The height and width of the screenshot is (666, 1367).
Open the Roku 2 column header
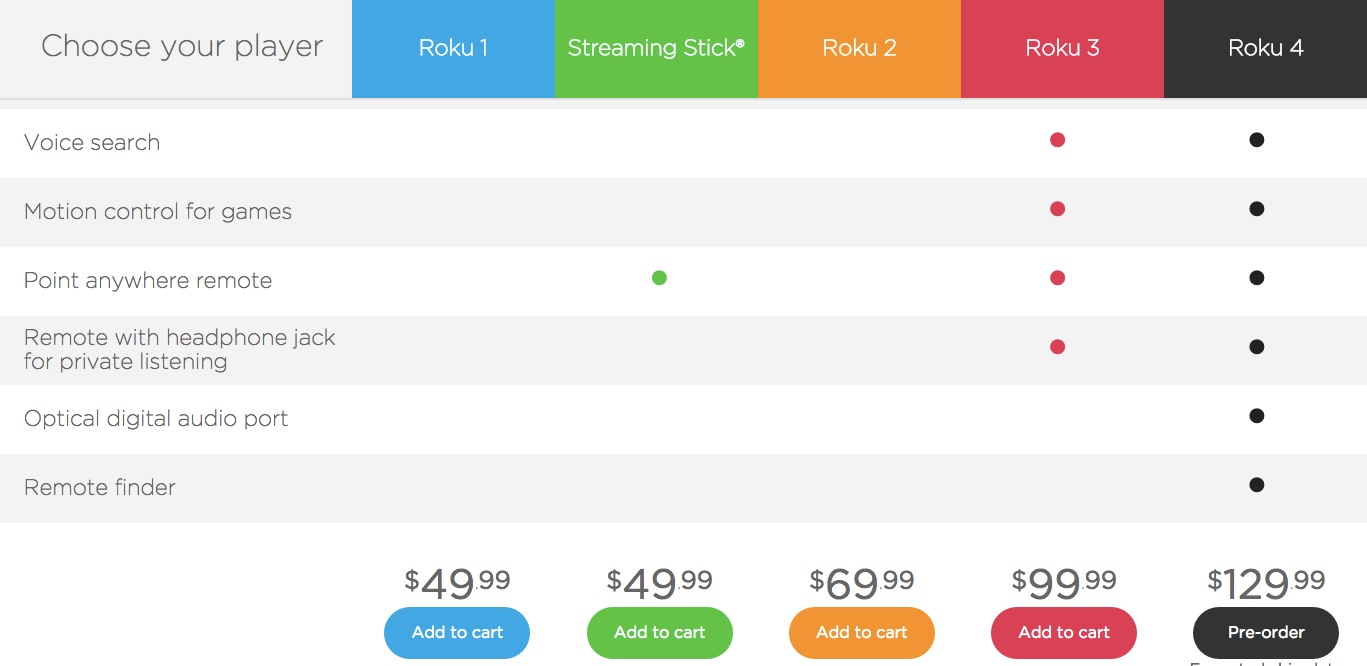859,48
